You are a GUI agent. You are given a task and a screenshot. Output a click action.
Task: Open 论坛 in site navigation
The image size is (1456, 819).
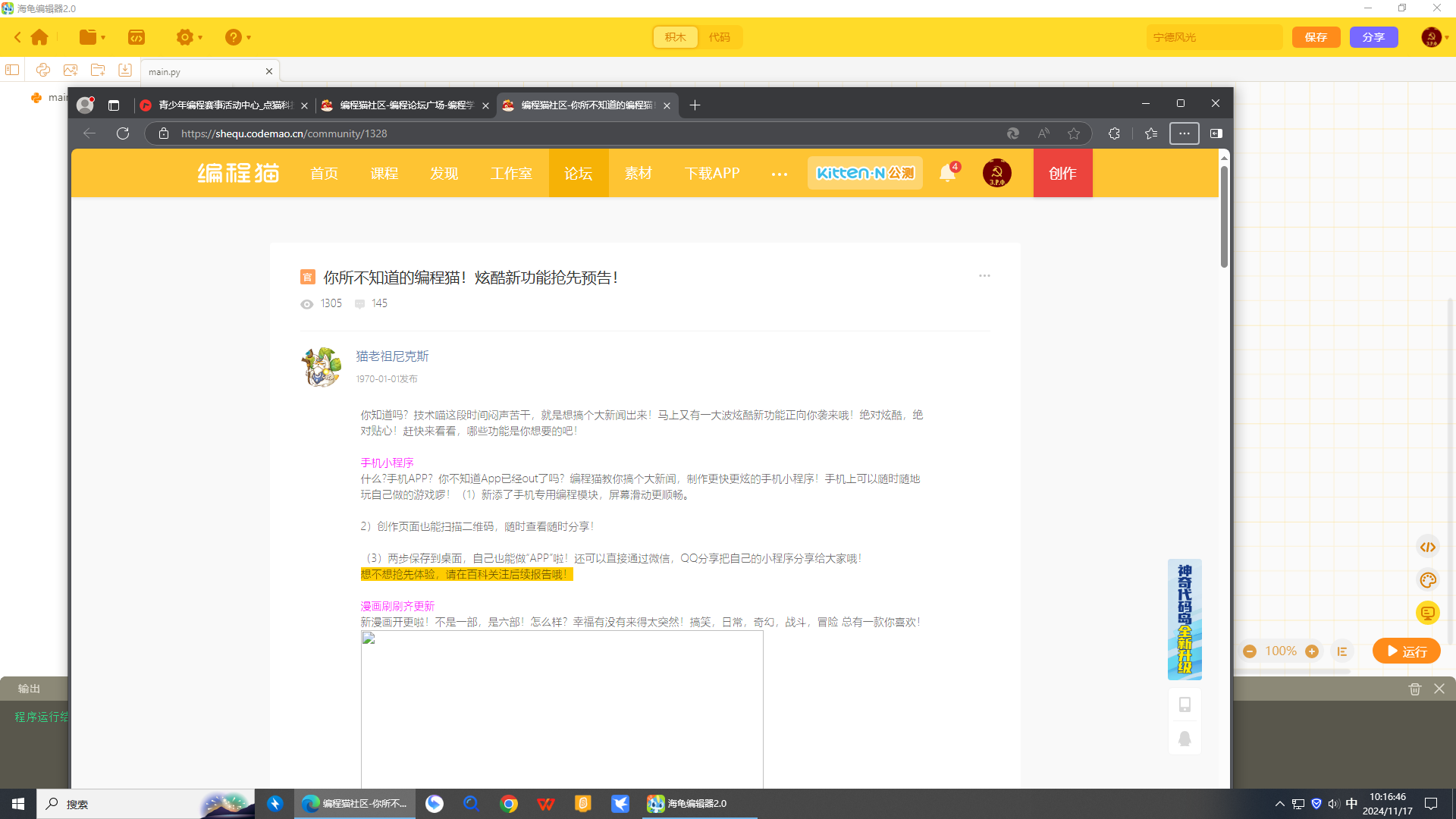[x=579, y=173]
